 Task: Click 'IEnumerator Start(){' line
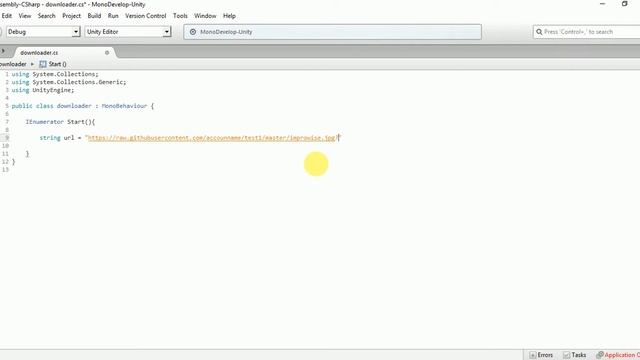pyautogui.click(x=60, y=122)
